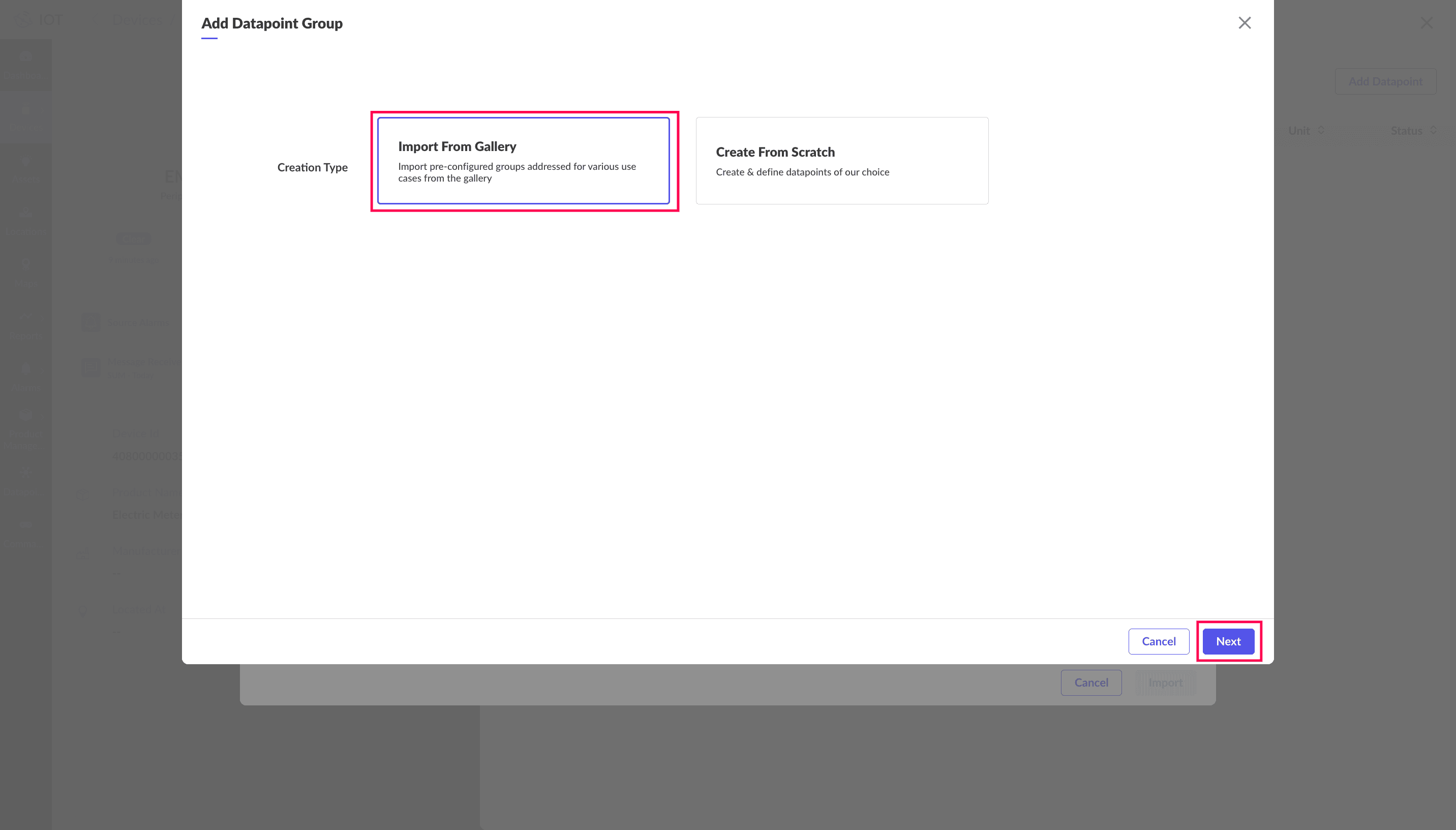Sort by the Unit column arrows
The height and width of the screenshot is (830, 1456).
pyautogui.click(x=1320, y=131)
